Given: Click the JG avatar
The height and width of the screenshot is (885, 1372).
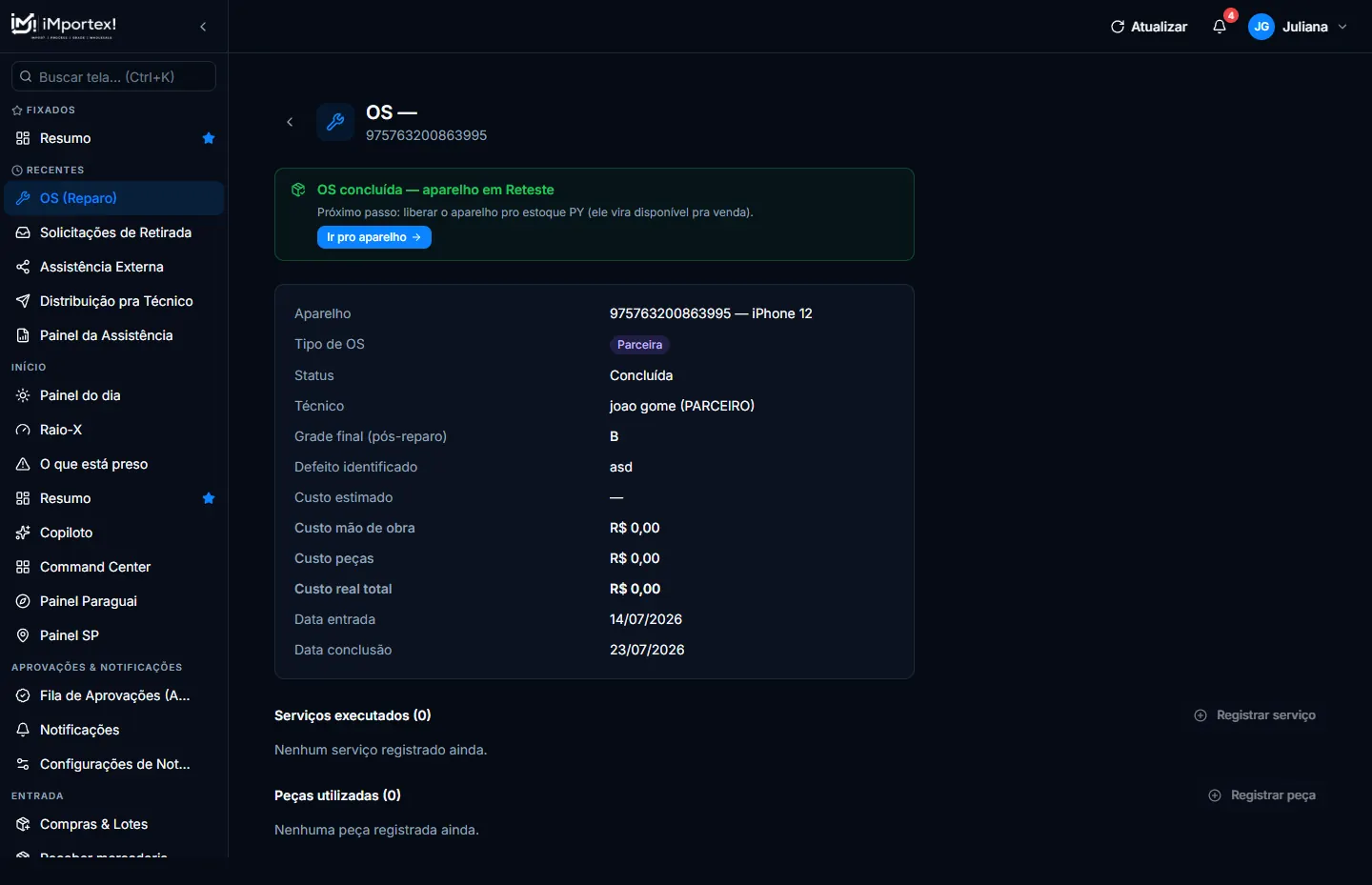Looking at the screenshot, I should click(x=1261, y=27).
